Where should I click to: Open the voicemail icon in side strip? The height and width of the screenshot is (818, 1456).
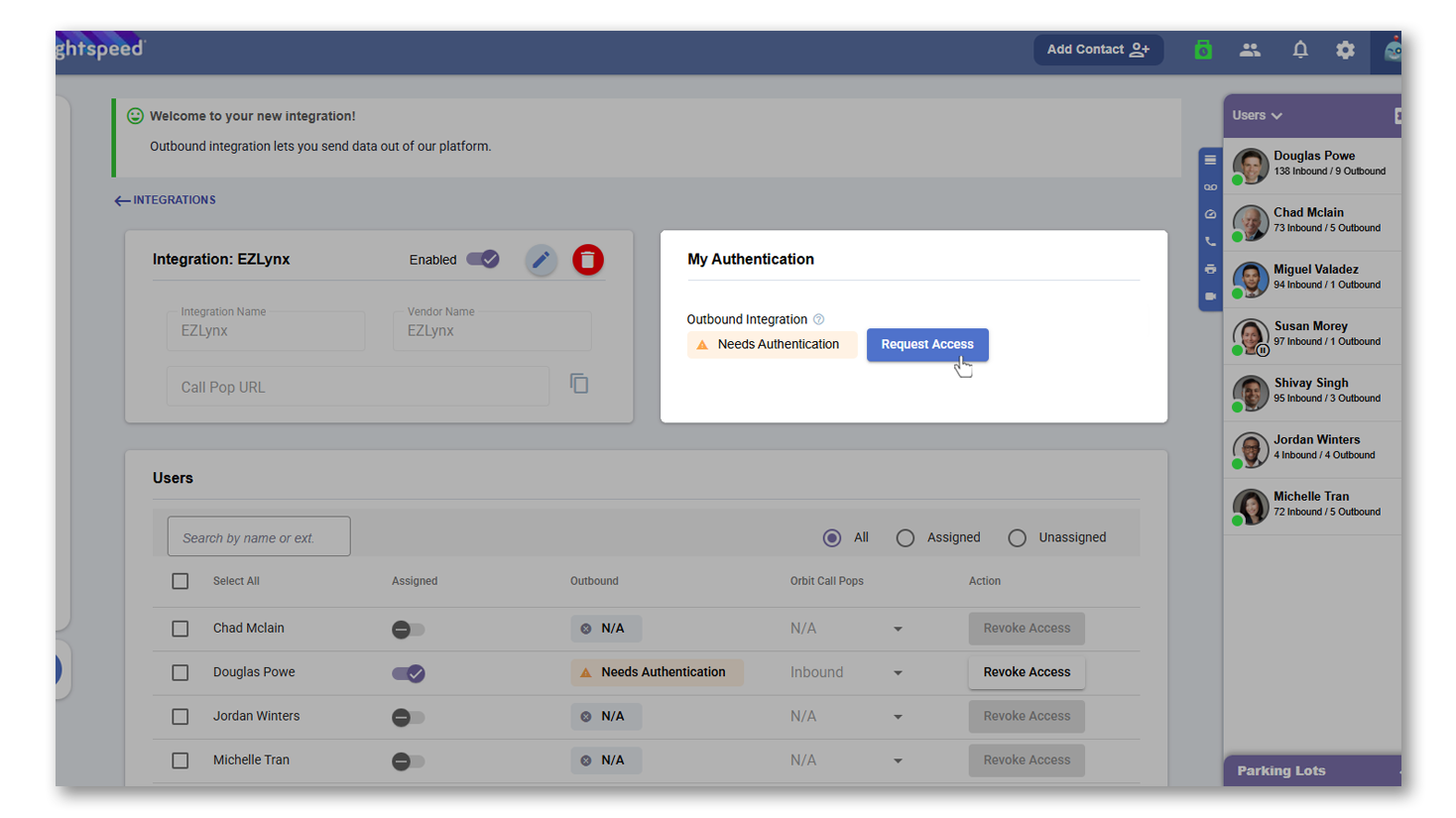tap(1210, 187)
